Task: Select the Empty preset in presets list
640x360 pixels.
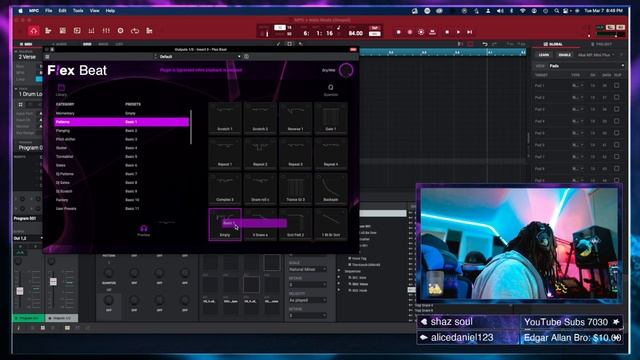Action: [131, 113]
